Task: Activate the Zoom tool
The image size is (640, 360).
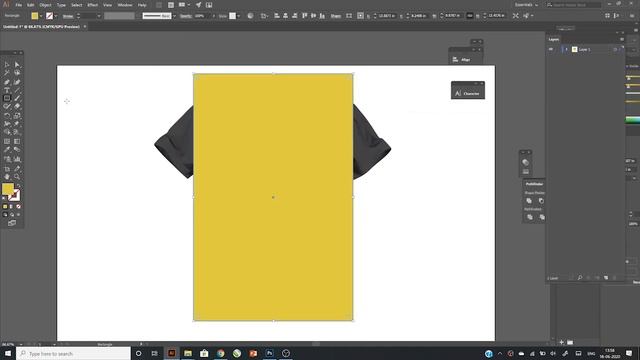Action: point(17,177)
